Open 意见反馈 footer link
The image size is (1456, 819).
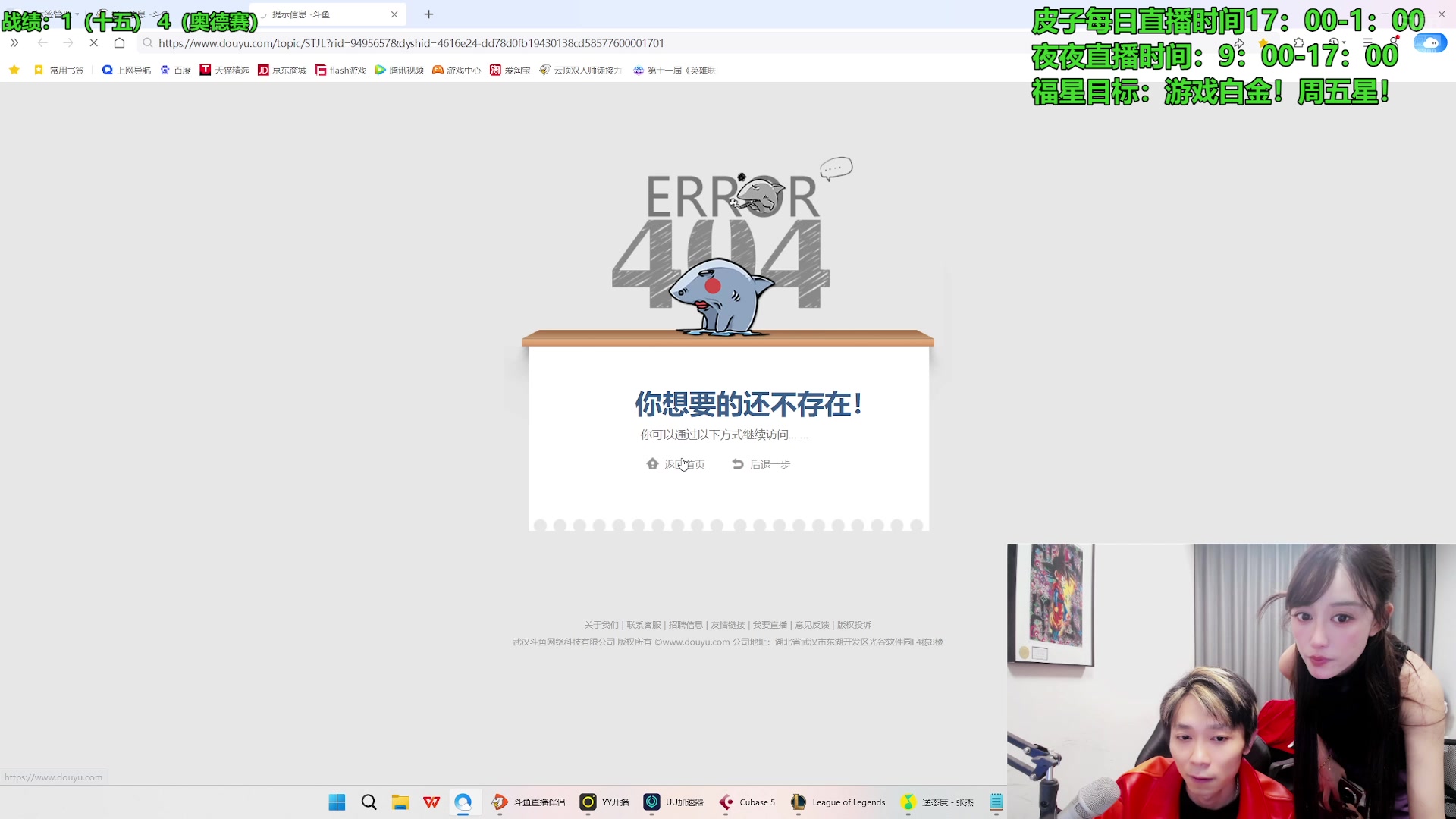812,625
